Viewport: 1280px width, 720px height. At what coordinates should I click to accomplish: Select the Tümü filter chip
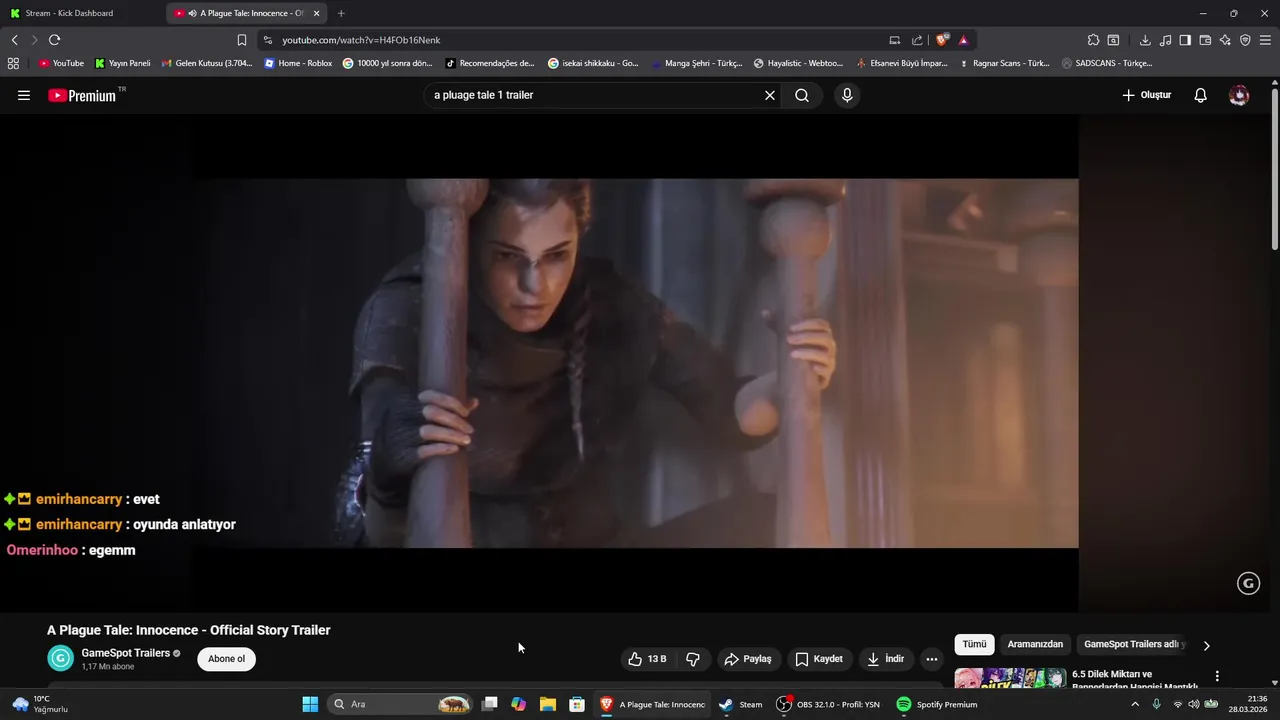point(974,645)
